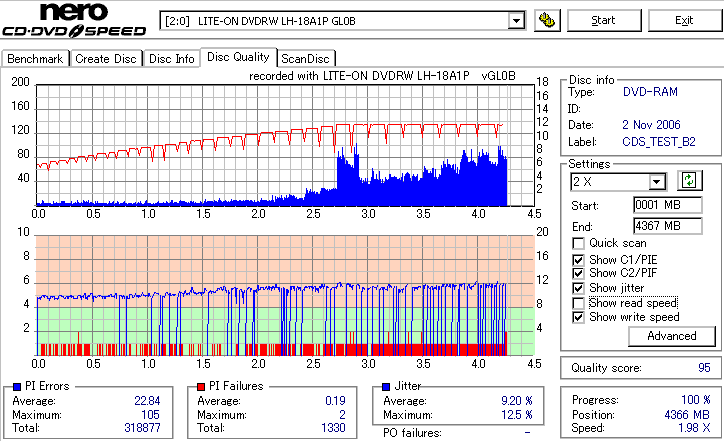This screenshot has width=724, height=441.
Task: Click the Start button
Action: point(604,21)
